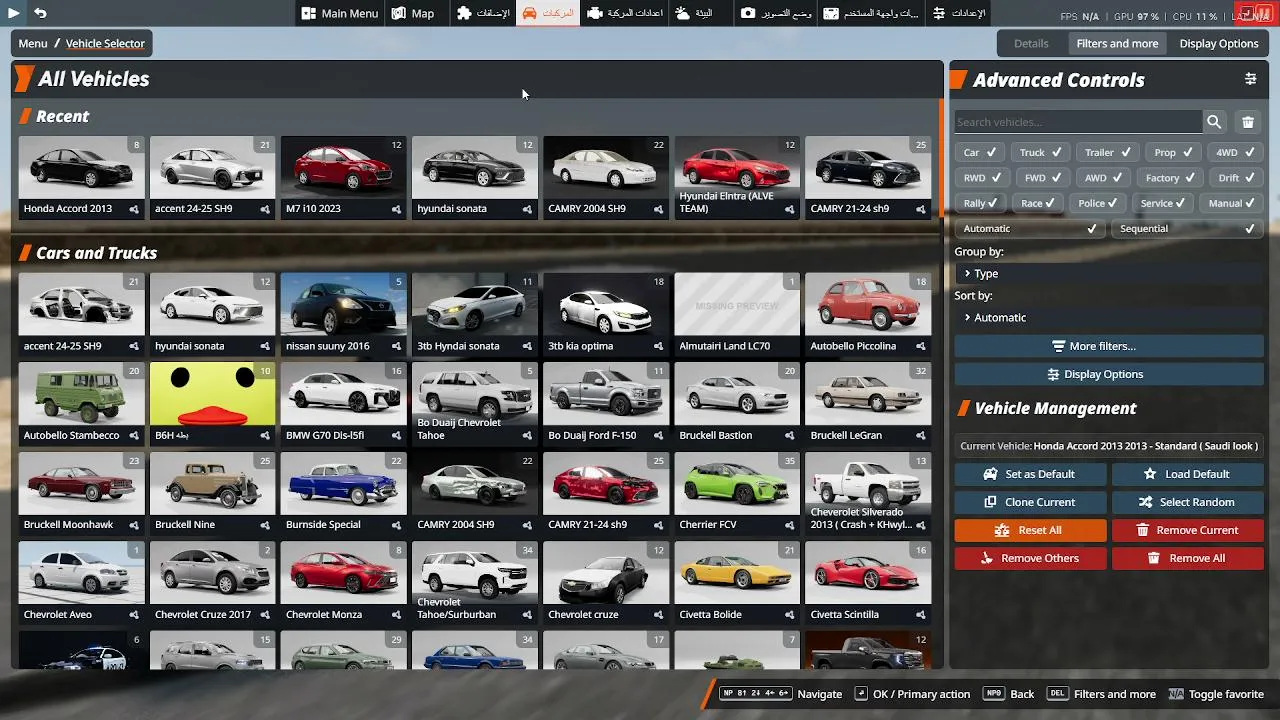Viewport: 1280px width, 720px height.
Task: Open the Map tab in the top bar
Action: click(413, 13)
